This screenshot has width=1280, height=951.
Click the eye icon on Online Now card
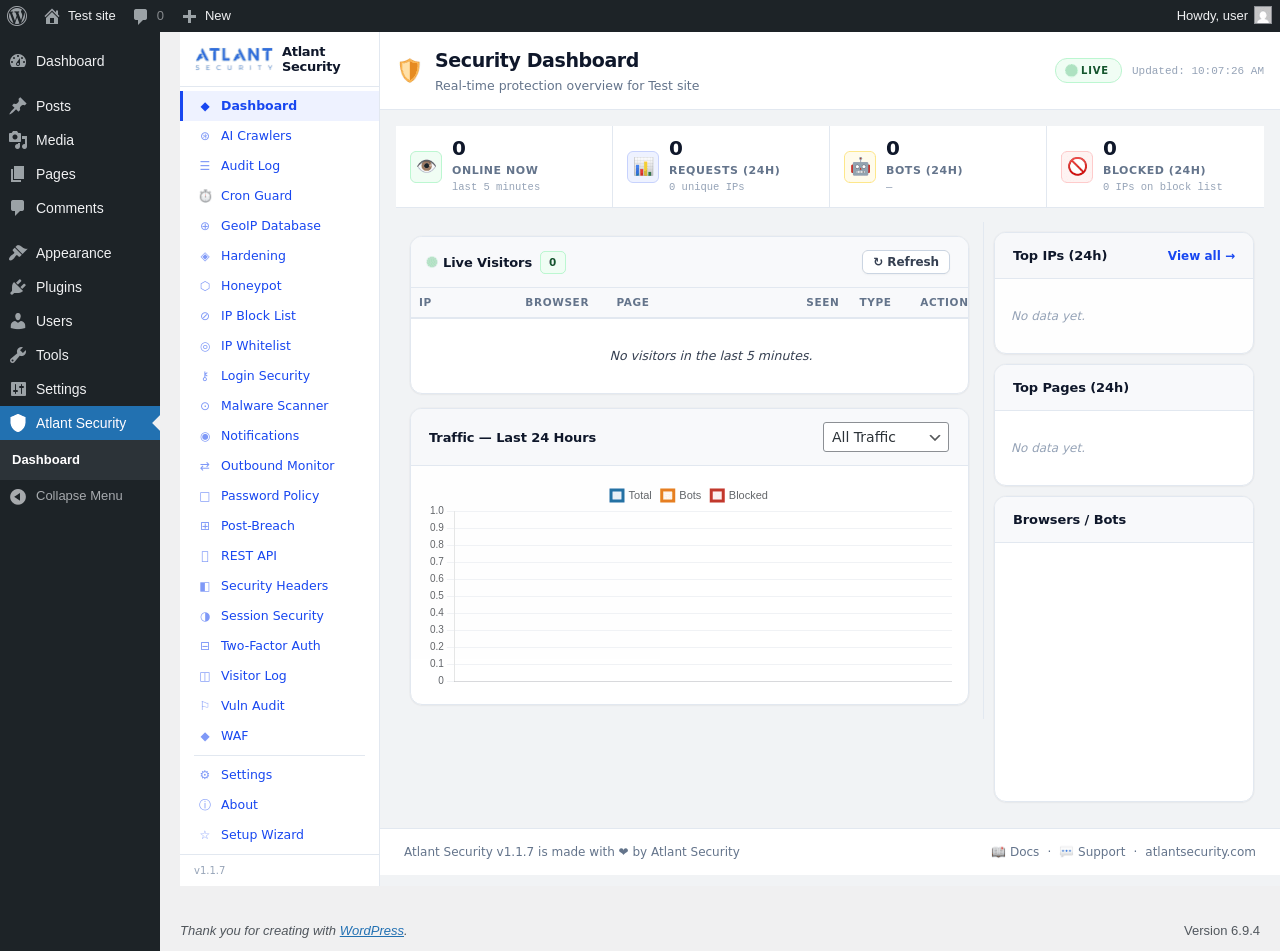426,167
